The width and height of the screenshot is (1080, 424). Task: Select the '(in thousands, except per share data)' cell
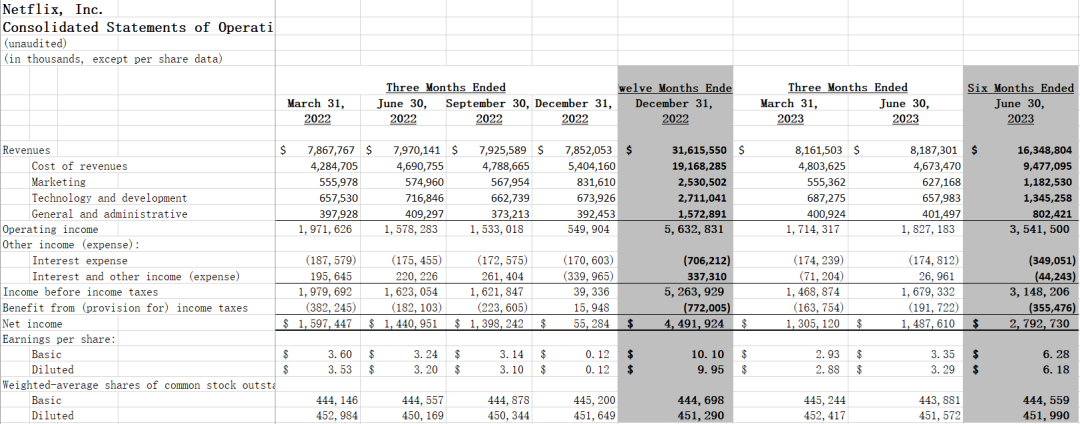pos(114,59)
